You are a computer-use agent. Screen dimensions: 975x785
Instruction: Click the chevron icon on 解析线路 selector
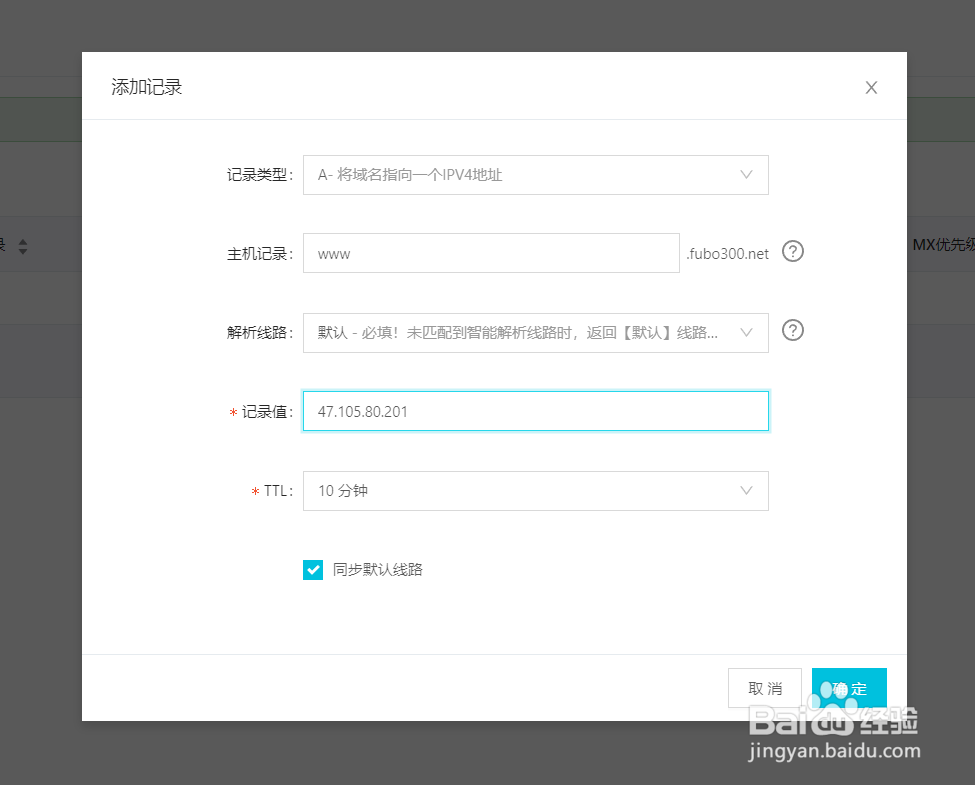tap(746, 331)
